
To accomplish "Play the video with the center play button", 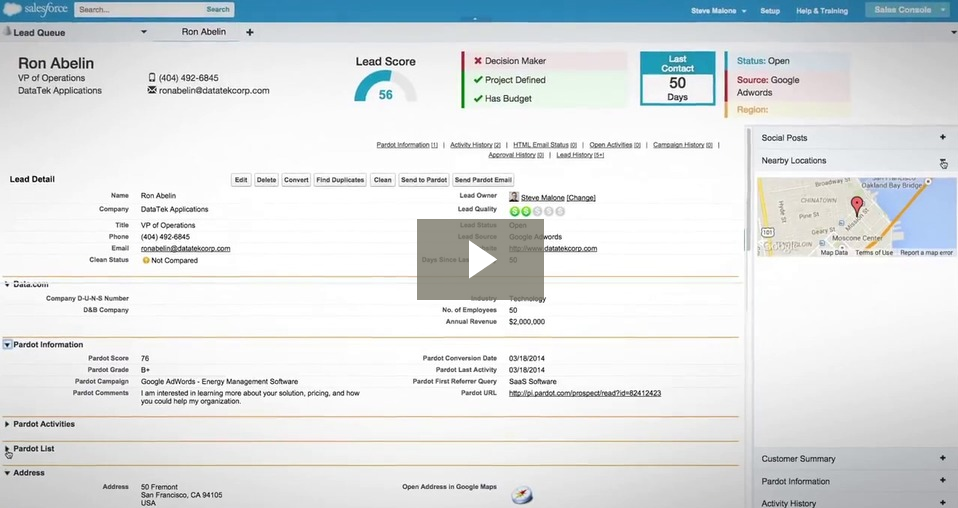I will 480,259.
